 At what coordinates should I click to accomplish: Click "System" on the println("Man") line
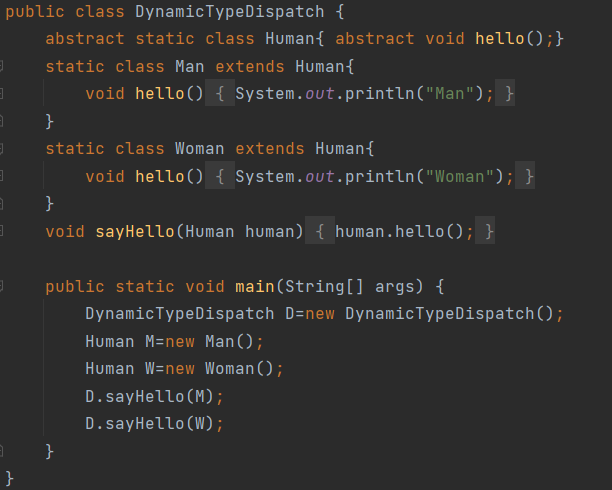coord(265,94)
